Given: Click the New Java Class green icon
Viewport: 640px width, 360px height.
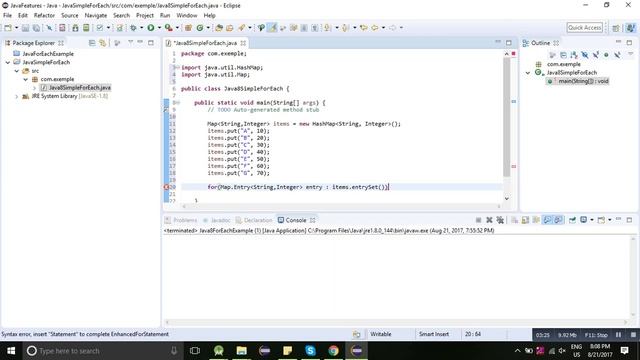Looking at the screenshot, I should [x=200, y=28].
